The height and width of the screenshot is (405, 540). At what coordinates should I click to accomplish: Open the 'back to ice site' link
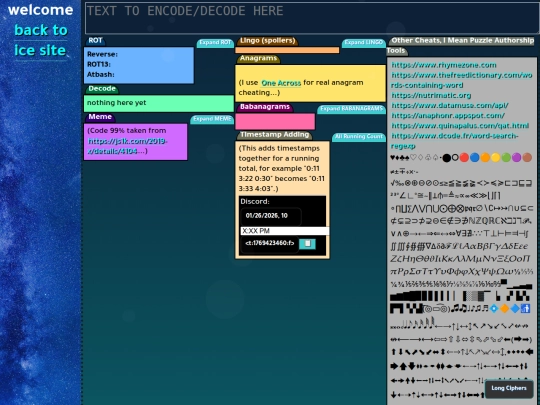(x=40, y=40)
